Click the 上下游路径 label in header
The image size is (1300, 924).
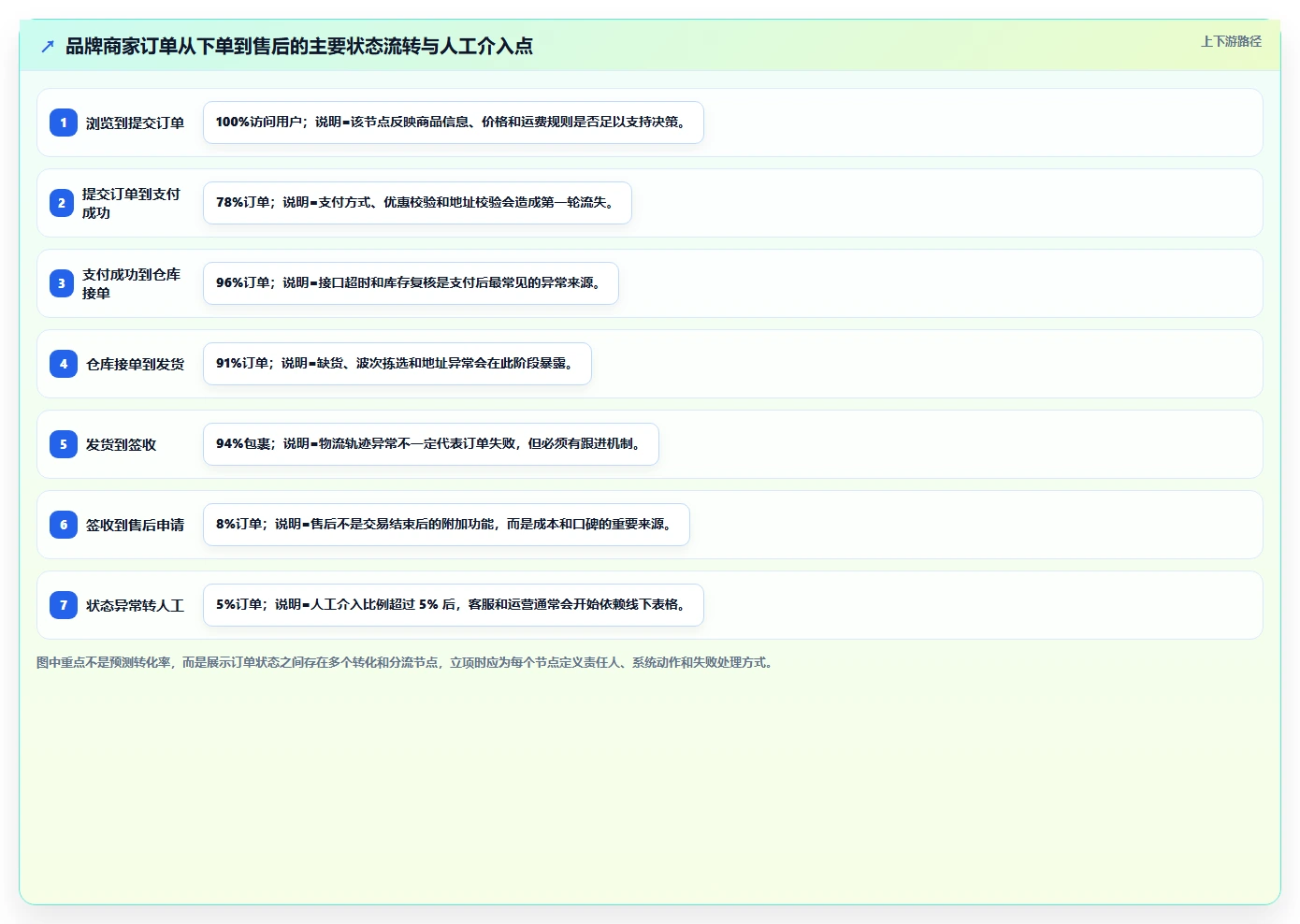click(x=1231, y=41)
